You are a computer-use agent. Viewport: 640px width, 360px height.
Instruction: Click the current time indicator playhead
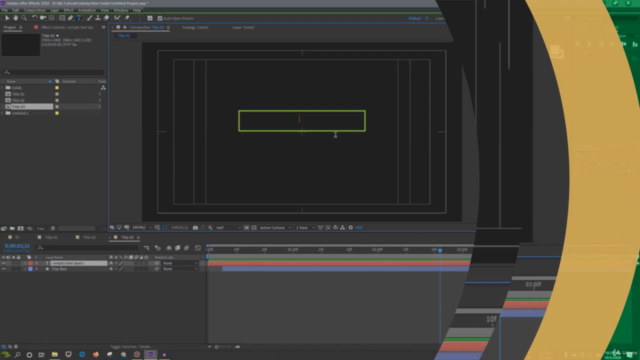(x=440, y=250)
